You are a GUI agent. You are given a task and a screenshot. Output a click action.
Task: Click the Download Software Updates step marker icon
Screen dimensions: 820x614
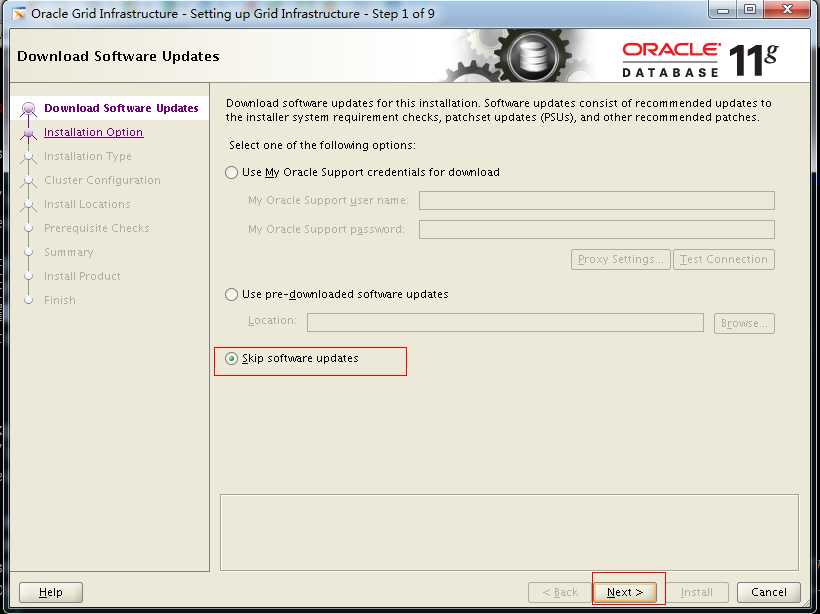pyautogui.click(x=29, y=109)
